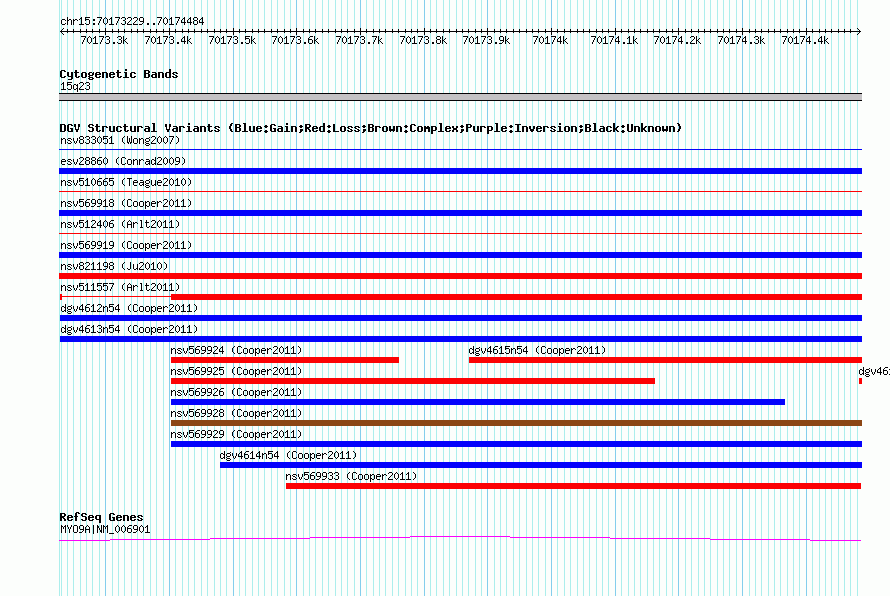Open variant dgv4613n54 (Cooper2011) label
Screen dimensions: 890x596
pyautogui.click(x=129, y=329)
